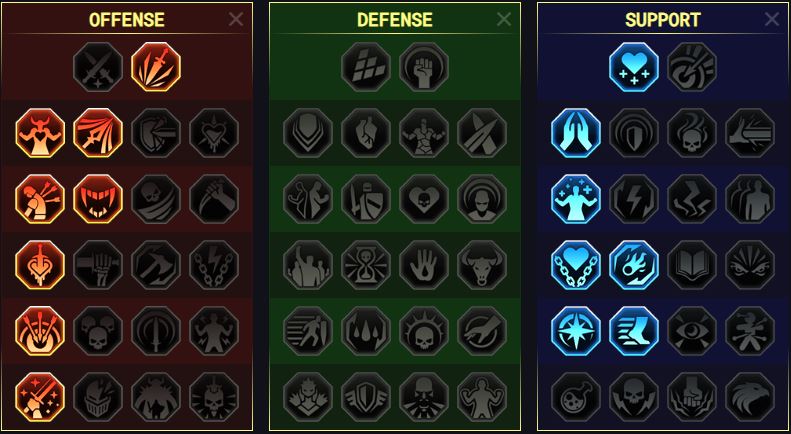This screenshot has width=791, height=434.
Task: Close the Offense mastery panel
Action: tap(236, 19)
